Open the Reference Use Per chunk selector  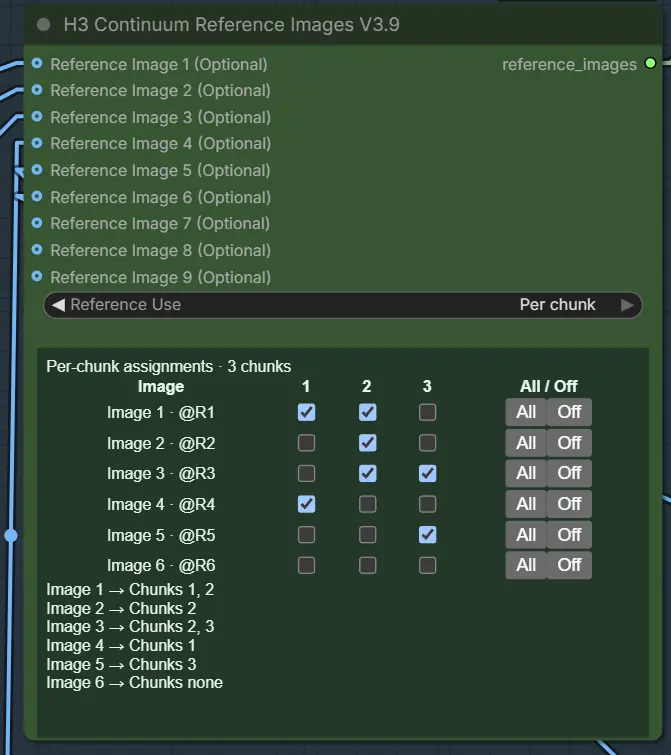point(343,305)
